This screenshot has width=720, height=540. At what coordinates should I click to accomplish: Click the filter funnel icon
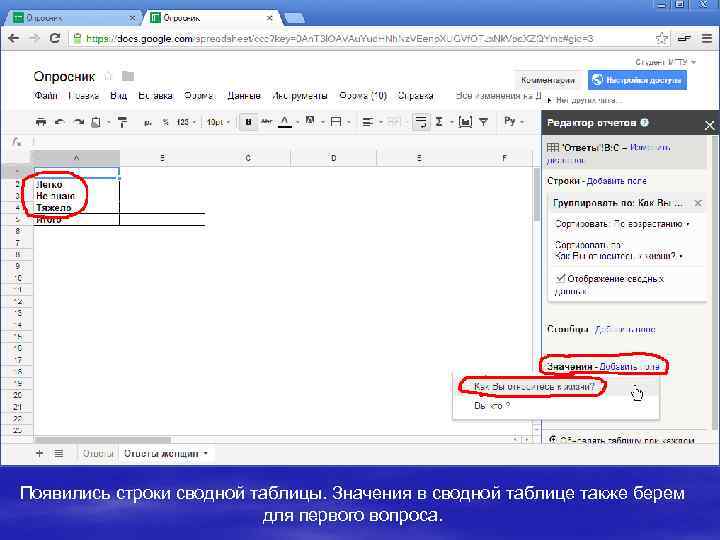point(484,122)
